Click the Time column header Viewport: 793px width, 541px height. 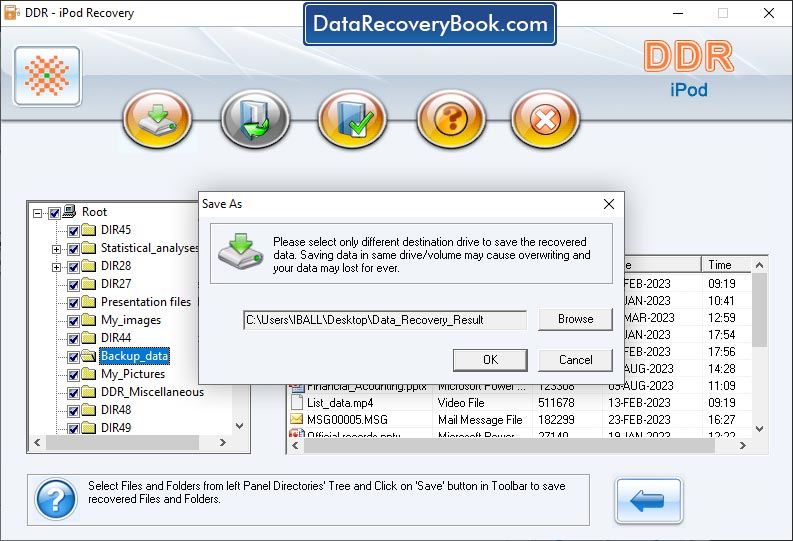[x=727, y=264]
